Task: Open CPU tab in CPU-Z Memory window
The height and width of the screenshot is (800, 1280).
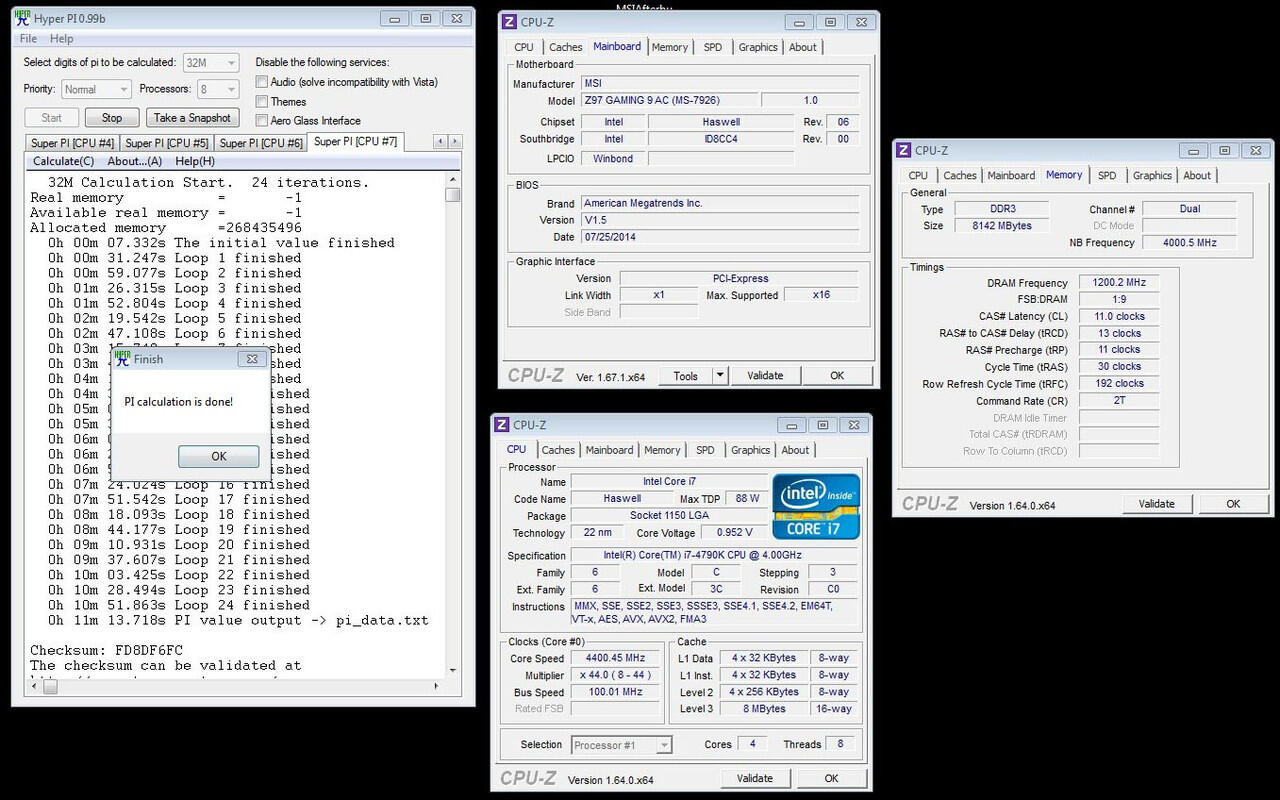Action: 918,175
